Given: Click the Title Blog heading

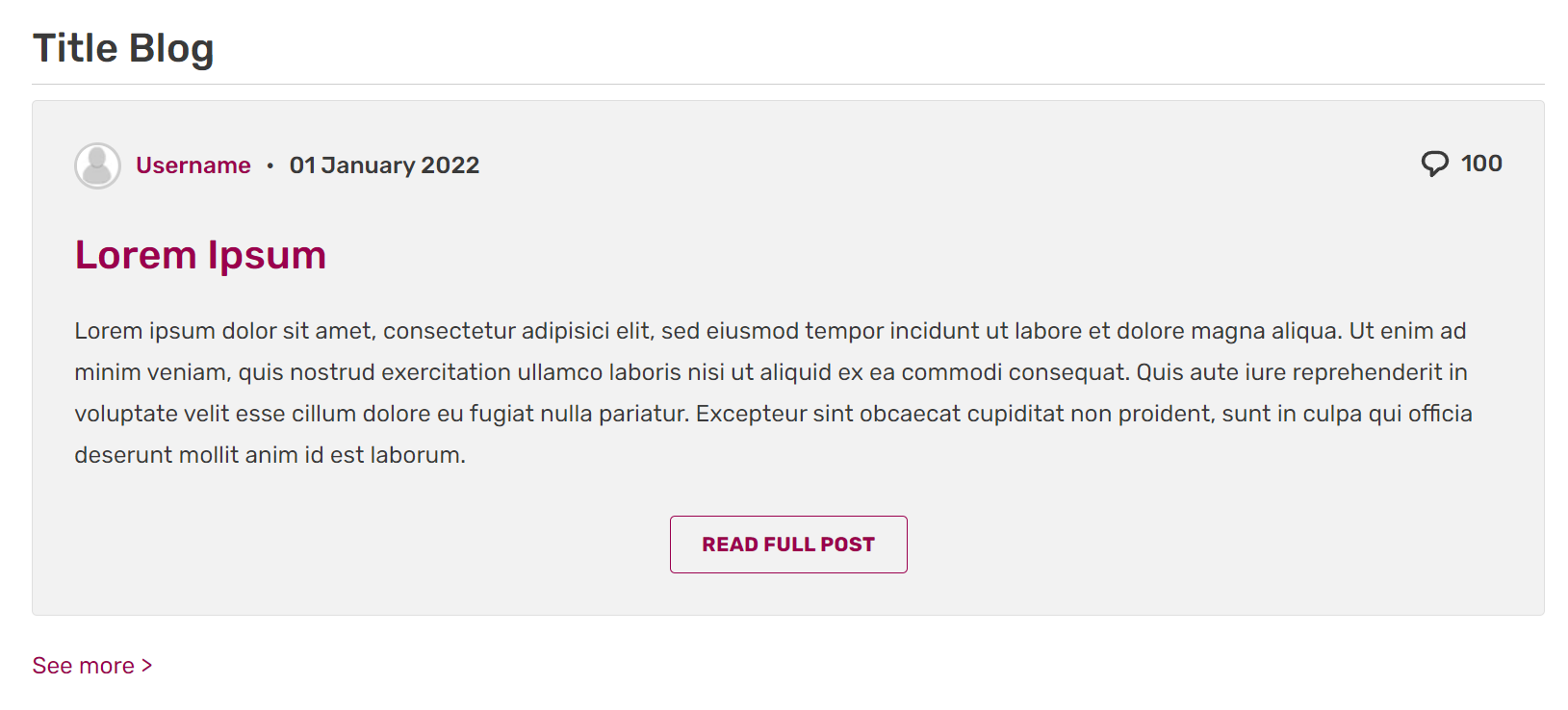Looking at the screenshot, I should 123,48.
